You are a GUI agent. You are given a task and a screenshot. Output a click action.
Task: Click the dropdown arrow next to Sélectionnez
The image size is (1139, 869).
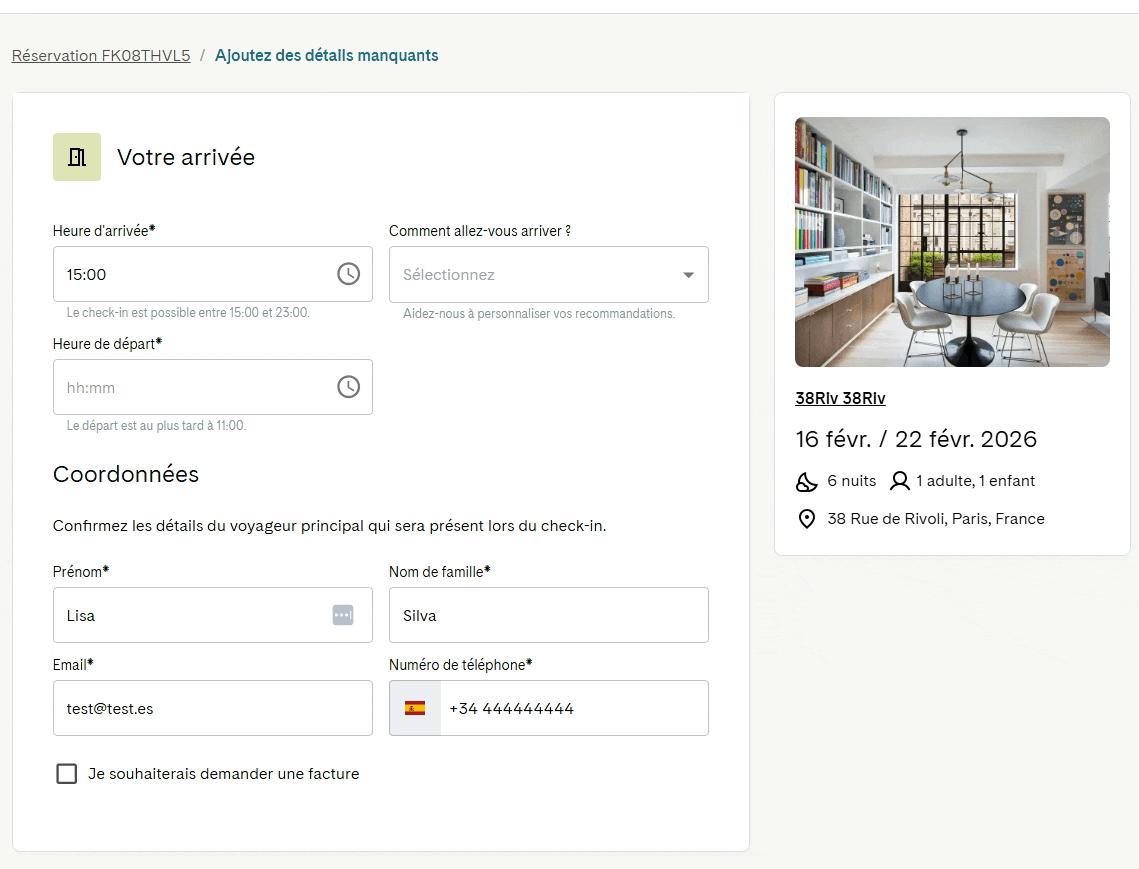coord(689,275)
